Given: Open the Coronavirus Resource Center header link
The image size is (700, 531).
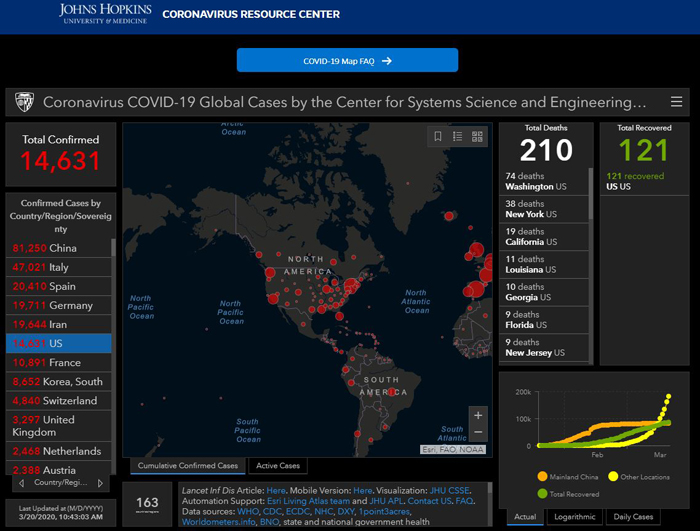Looking at the screenshot, I should click(x=251, y=14).
